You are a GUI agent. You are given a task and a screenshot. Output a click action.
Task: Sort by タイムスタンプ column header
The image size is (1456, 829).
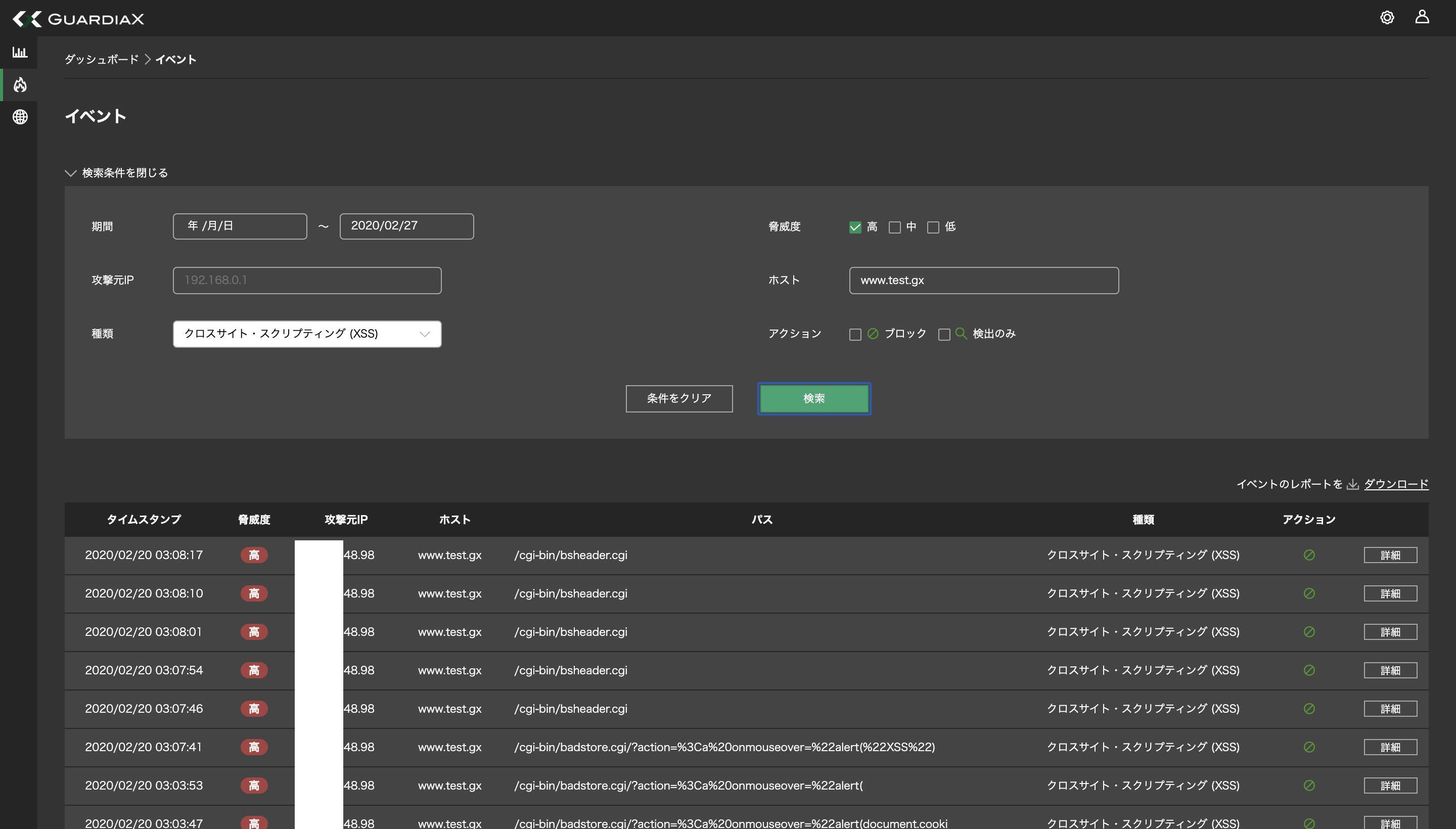click(x=144, y=520)
